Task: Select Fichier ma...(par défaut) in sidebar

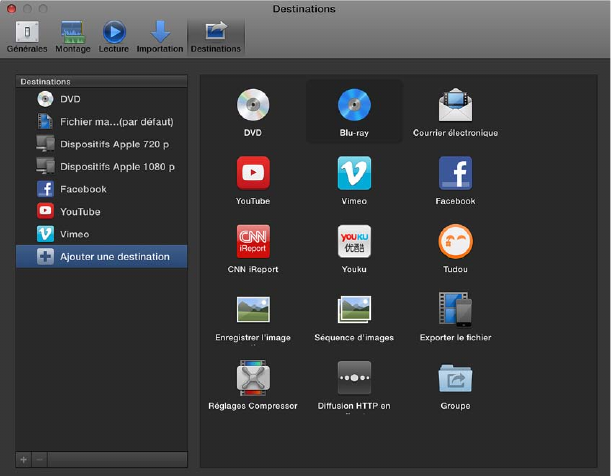Action: [x=101, y=122]
